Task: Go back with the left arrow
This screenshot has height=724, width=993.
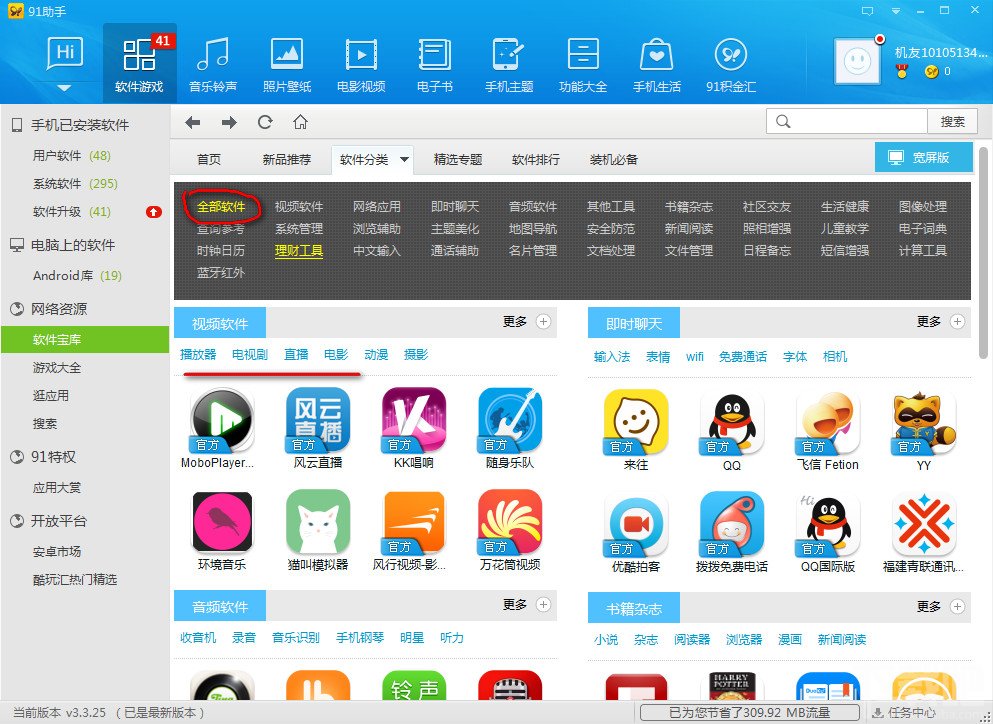Action: (193, 122)
